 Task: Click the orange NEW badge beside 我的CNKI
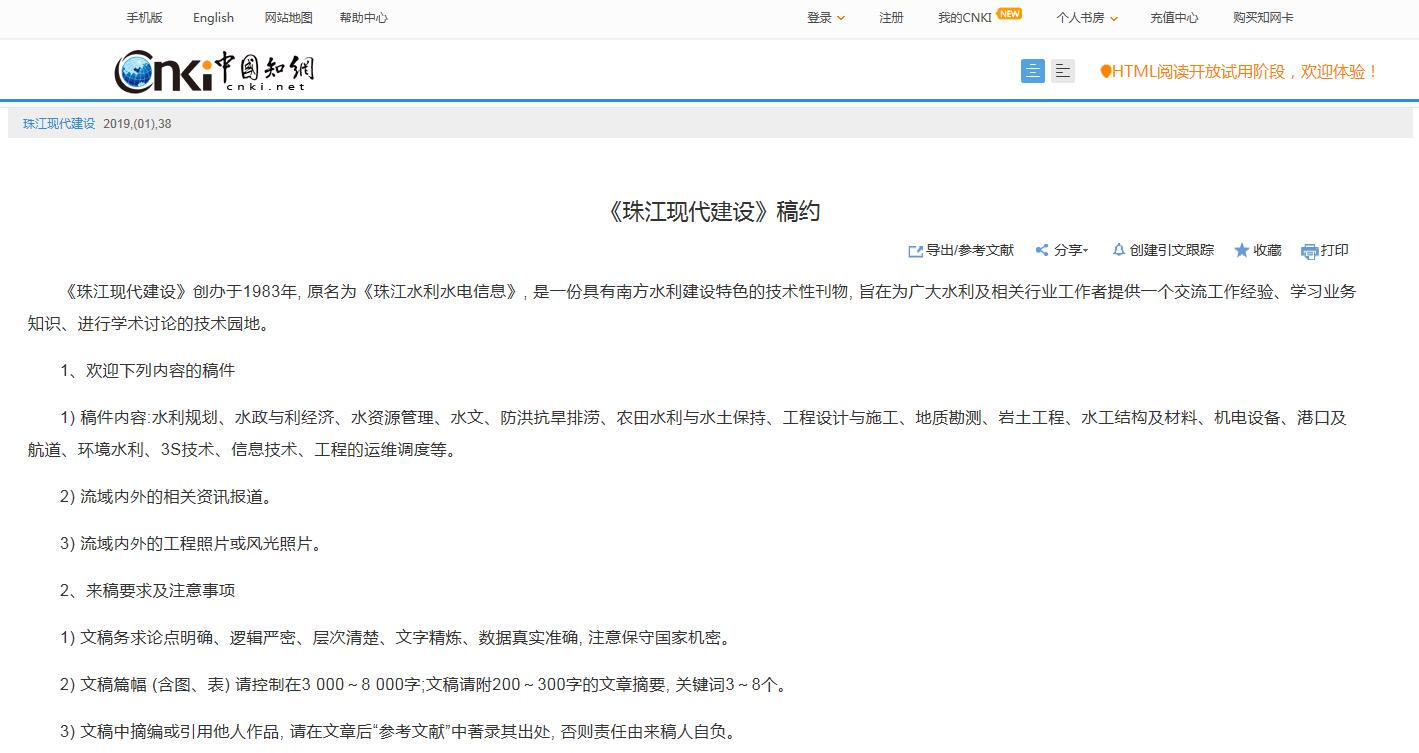(x=1010, y=14)
